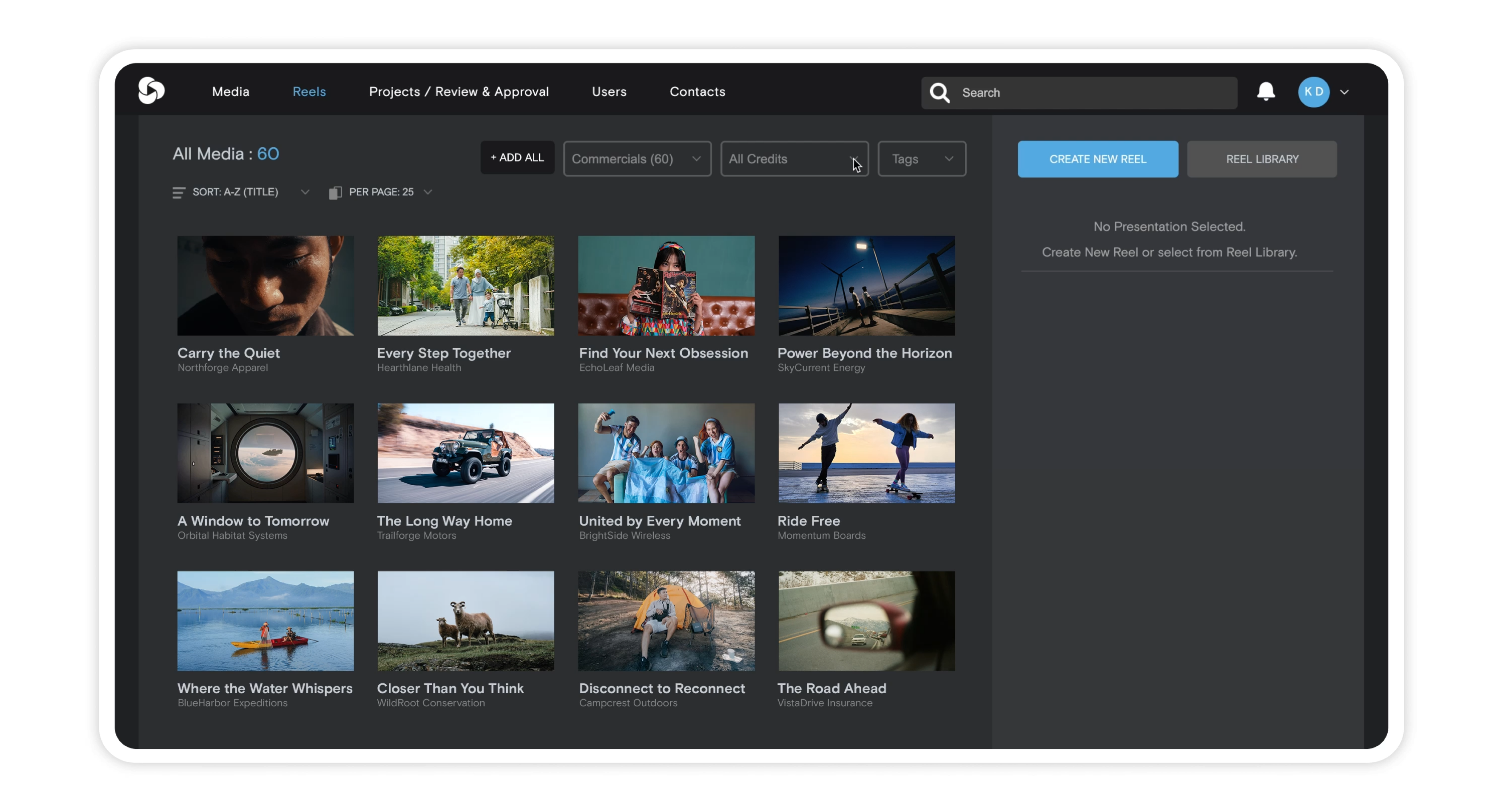Open the Media tab
Viewport: 1503px width, 812px height.
click(x=230, y=92)
